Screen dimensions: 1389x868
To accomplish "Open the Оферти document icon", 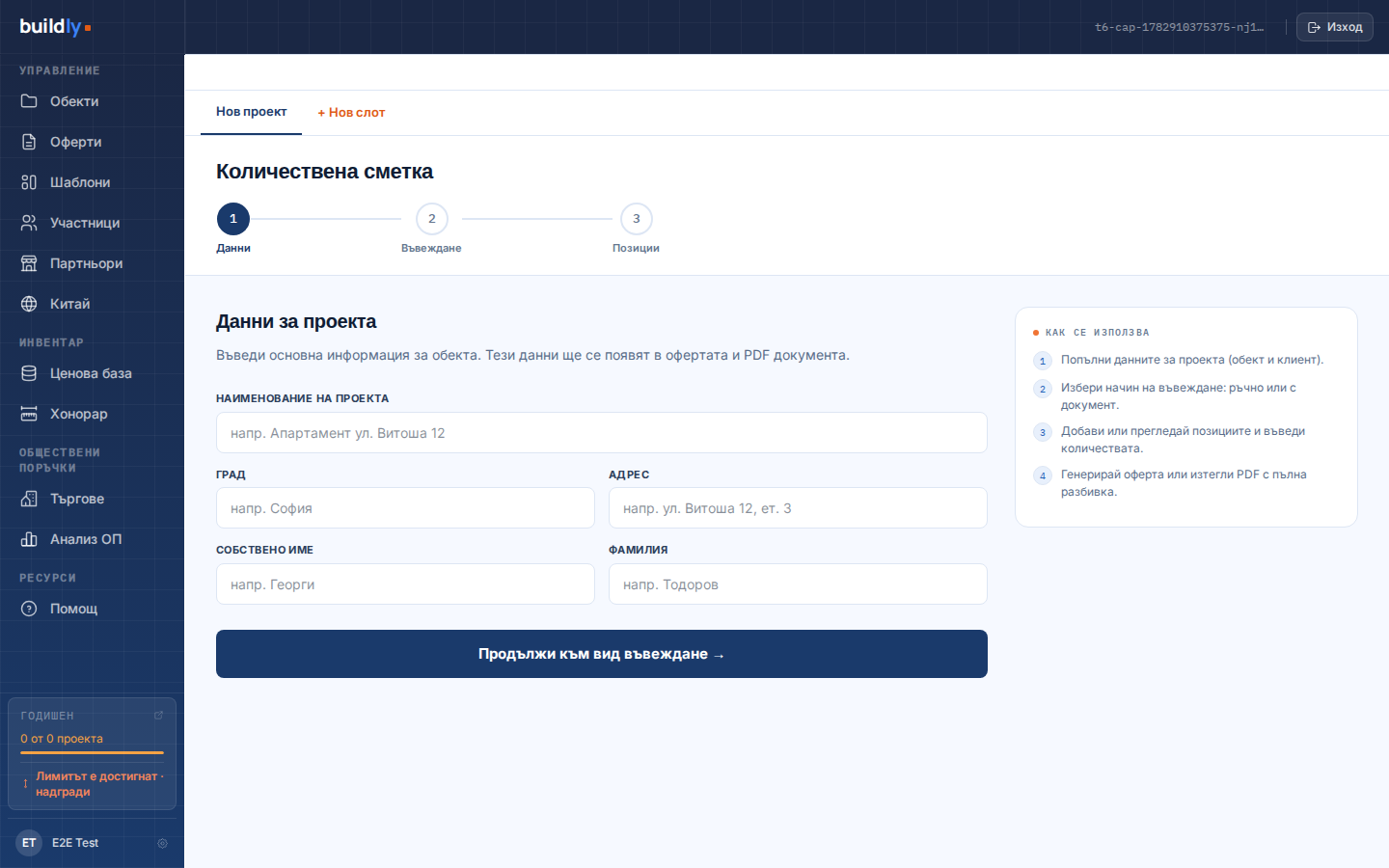I will (x=29, y=142).
